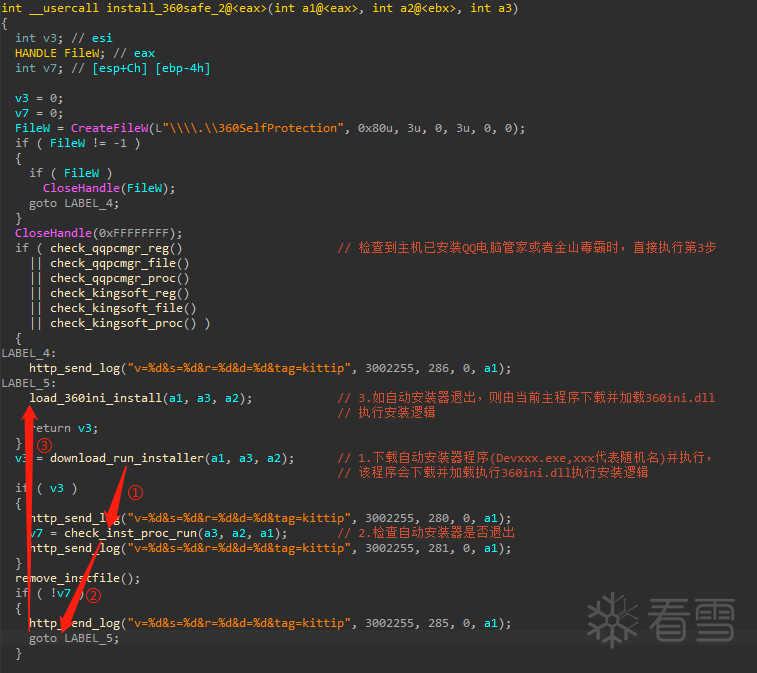Click the check_kingsoft_file() call
The width and height of the screenshot is (757, 673).
click(x=123, y=308)
